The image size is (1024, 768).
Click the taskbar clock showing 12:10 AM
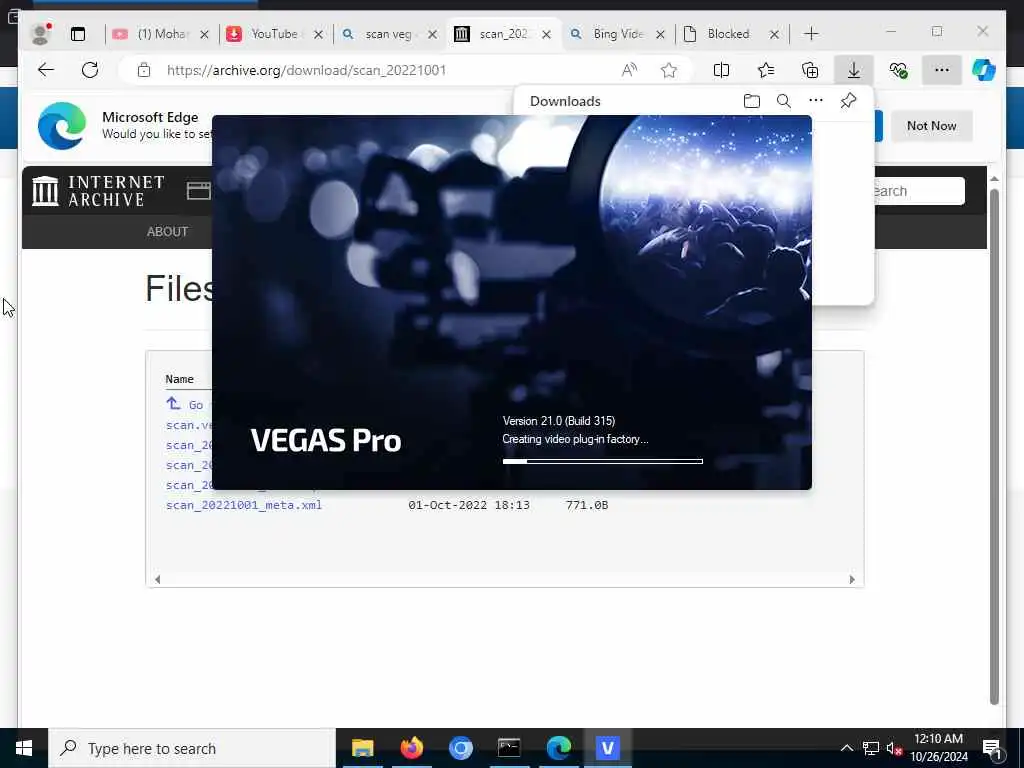pyautogui.click(x=938, y=748)
